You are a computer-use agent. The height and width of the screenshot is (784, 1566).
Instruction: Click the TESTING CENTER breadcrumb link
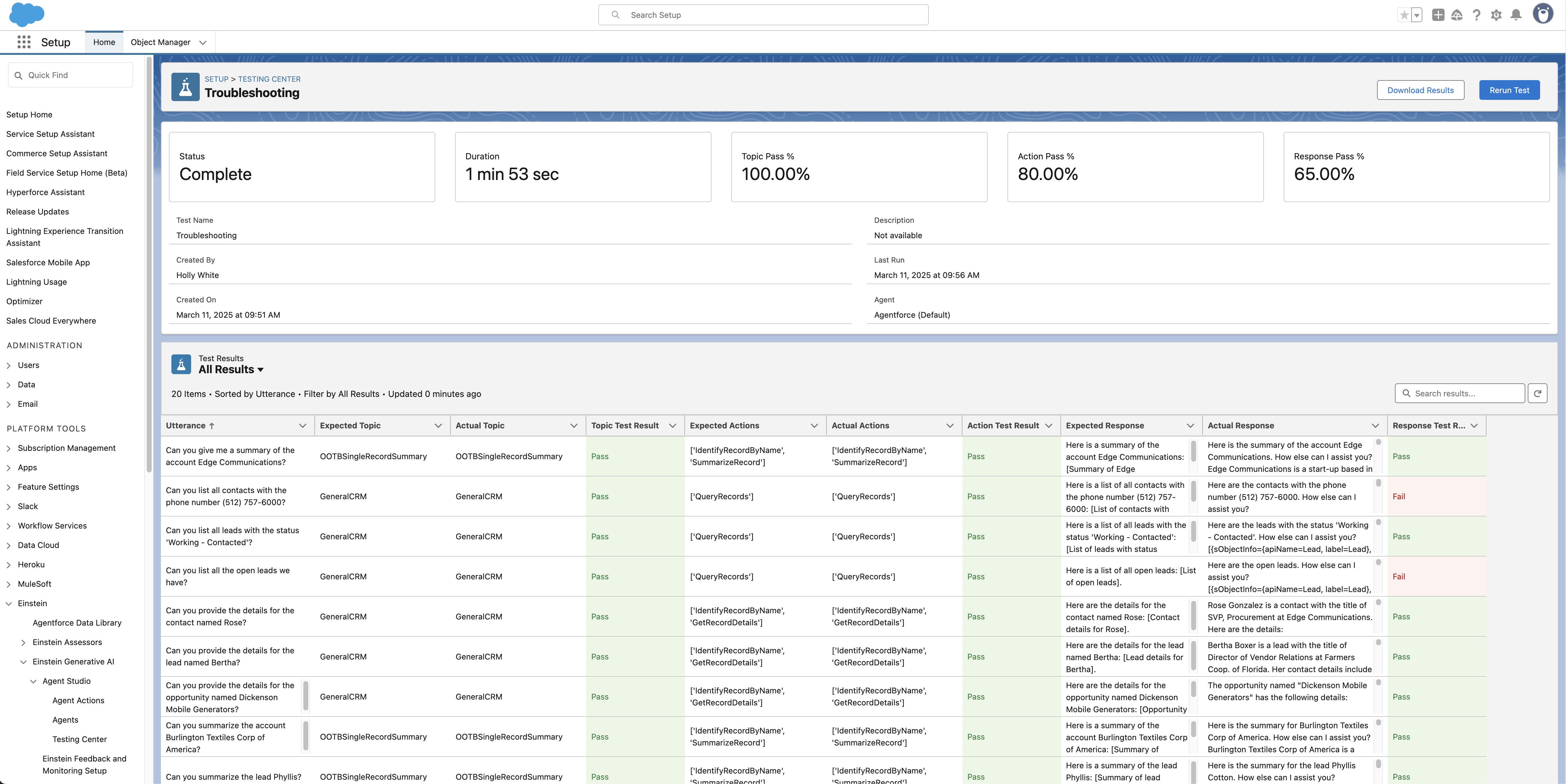click(269, 79)
